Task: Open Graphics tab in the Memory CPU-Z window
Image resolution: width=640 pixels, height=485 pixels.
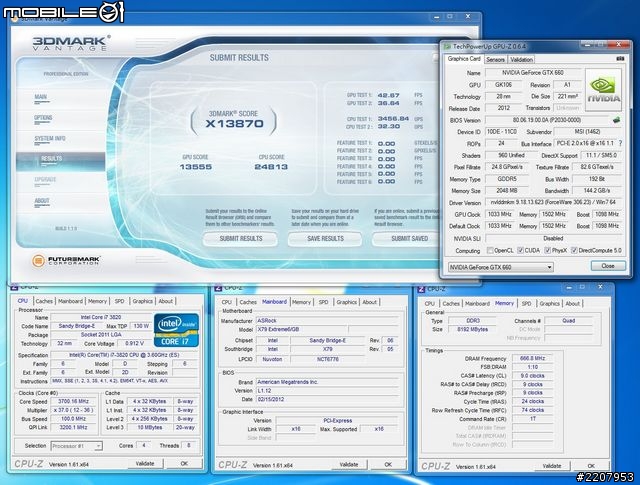Action: click(549, 303)
